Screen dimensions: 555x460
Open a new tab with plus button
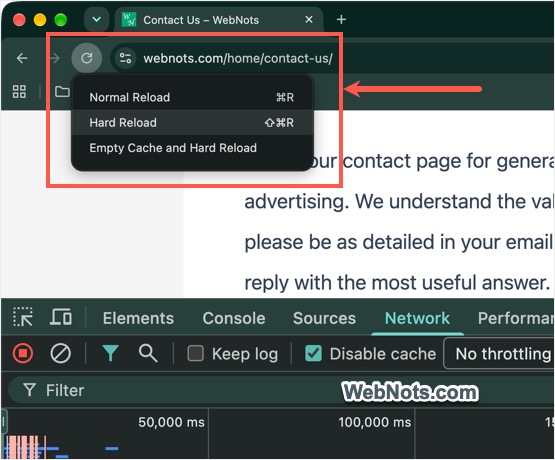tap(341, 19)
